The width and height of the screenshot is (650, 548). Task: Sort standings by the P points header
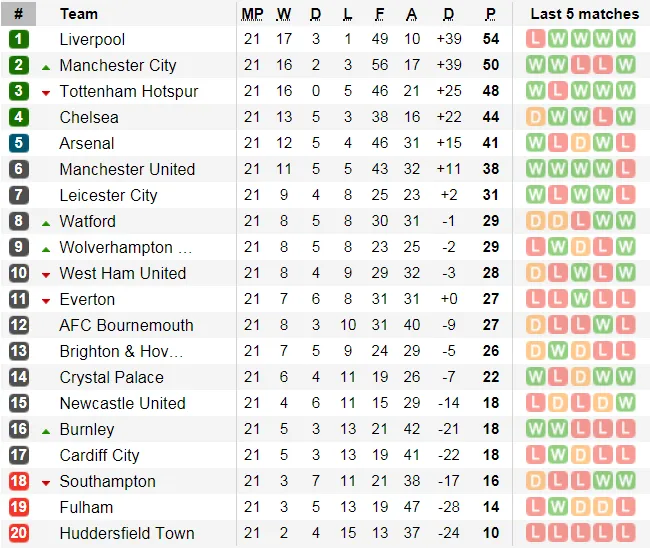click(x=490, y=14)
